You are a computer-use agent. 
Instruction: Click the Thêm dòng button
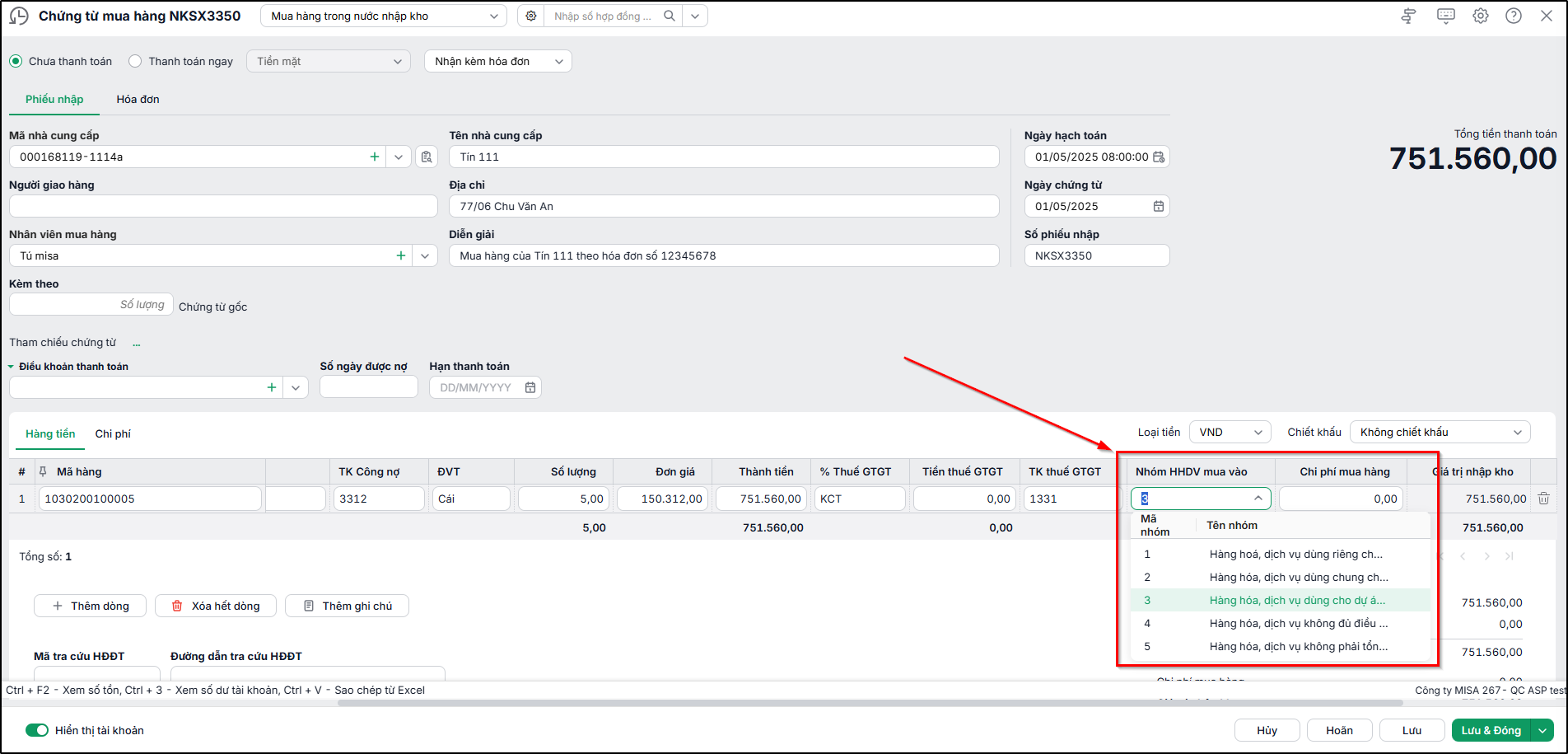(91, 606)
